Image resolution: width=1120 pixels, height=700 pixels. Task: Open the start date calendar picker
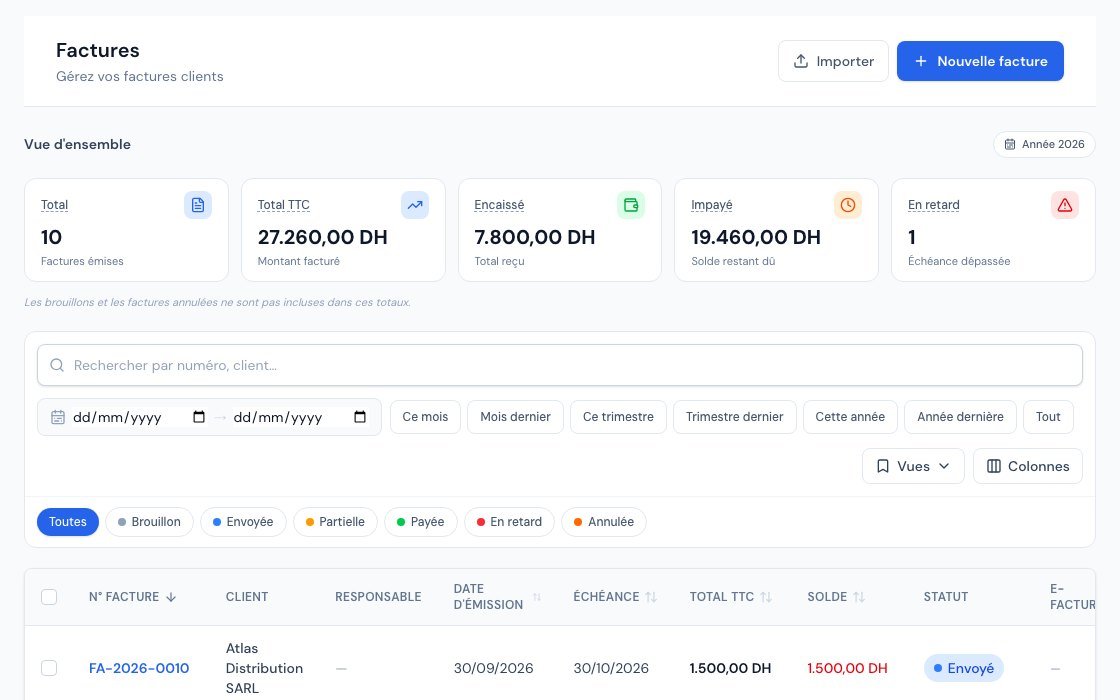coord(199,417)
